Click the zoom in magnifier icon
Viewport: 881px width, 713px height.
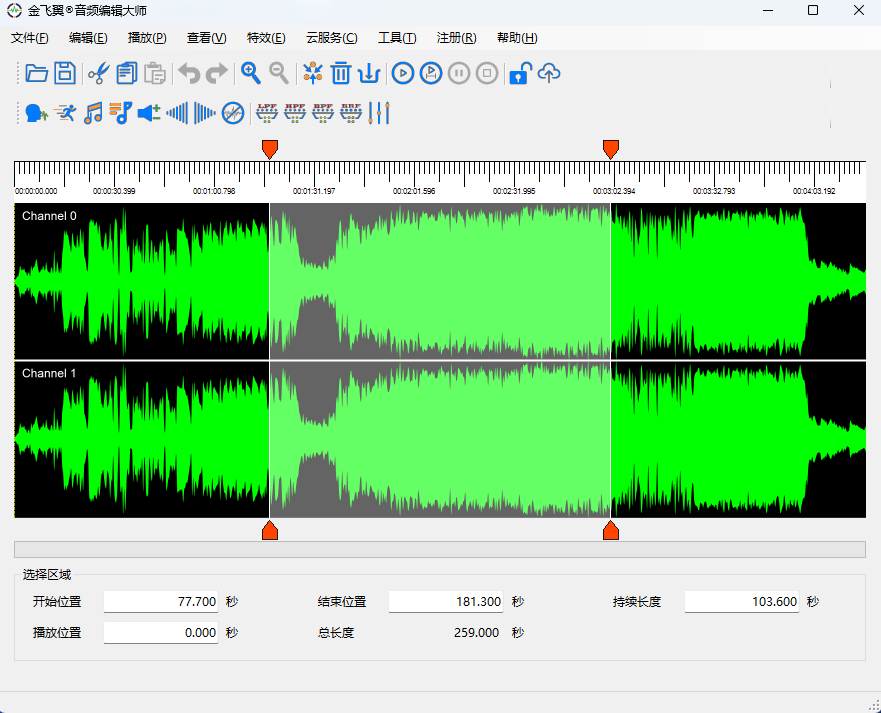click(251, 73)
